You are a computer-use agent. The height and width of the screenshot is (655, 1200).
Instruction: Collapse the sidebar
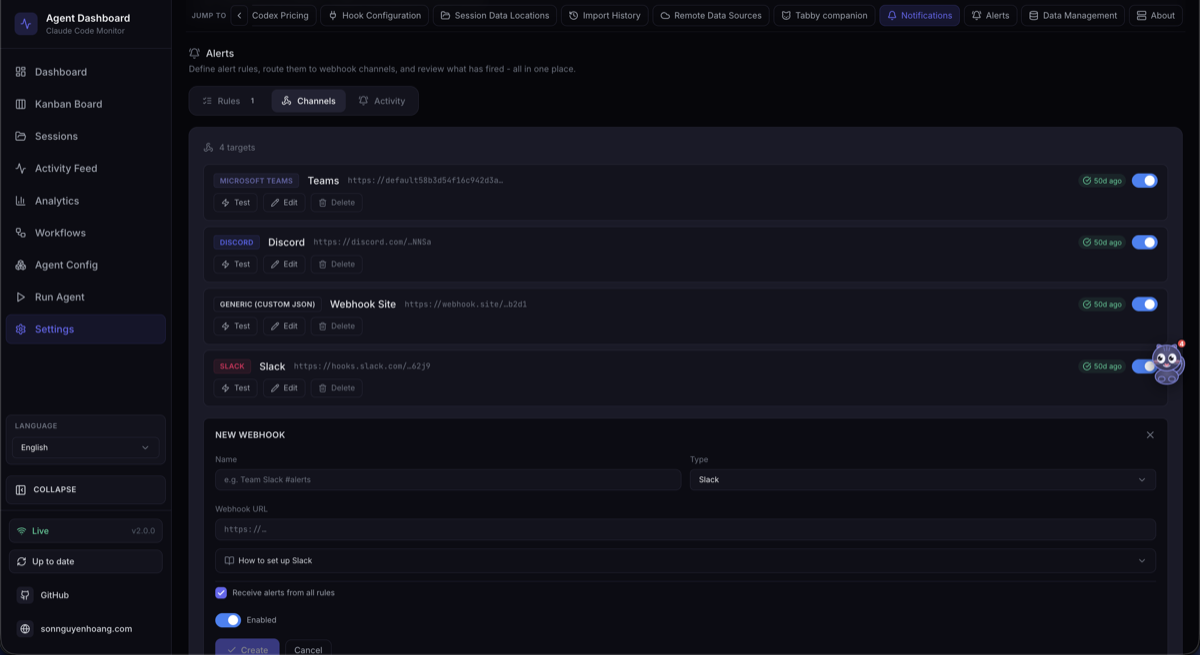[x=85, y=490]
